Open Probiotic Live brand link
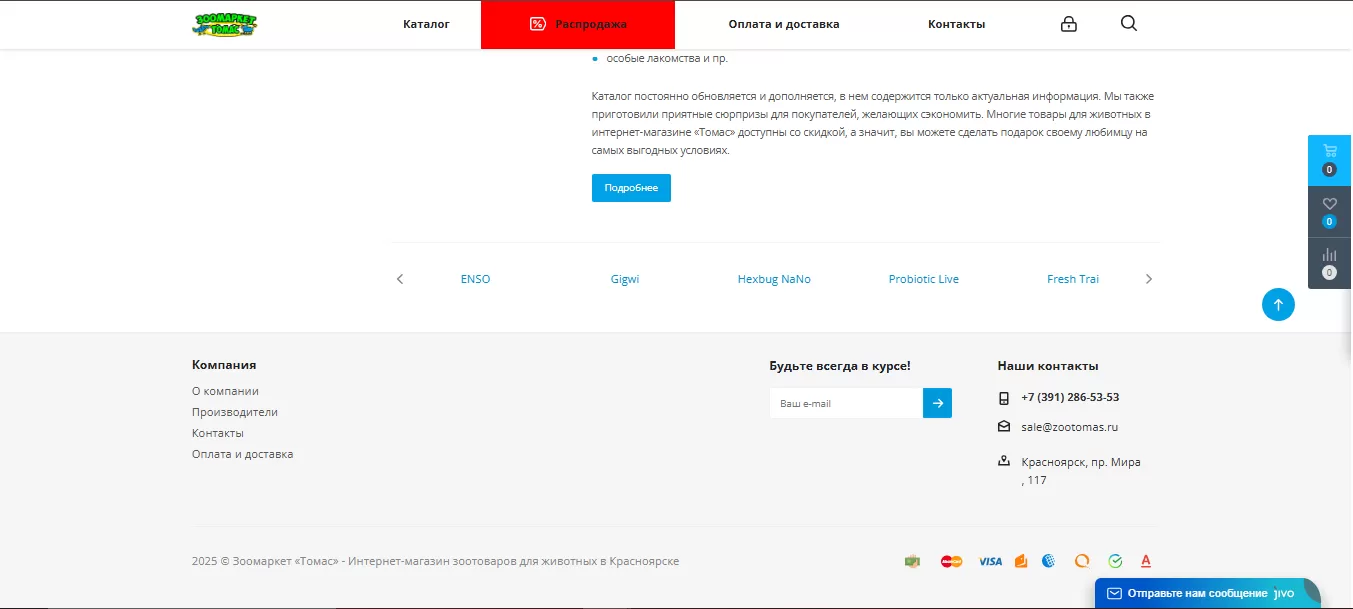Screen dimensions: 1353x609 pyautogui.click(x=923, y=279)
